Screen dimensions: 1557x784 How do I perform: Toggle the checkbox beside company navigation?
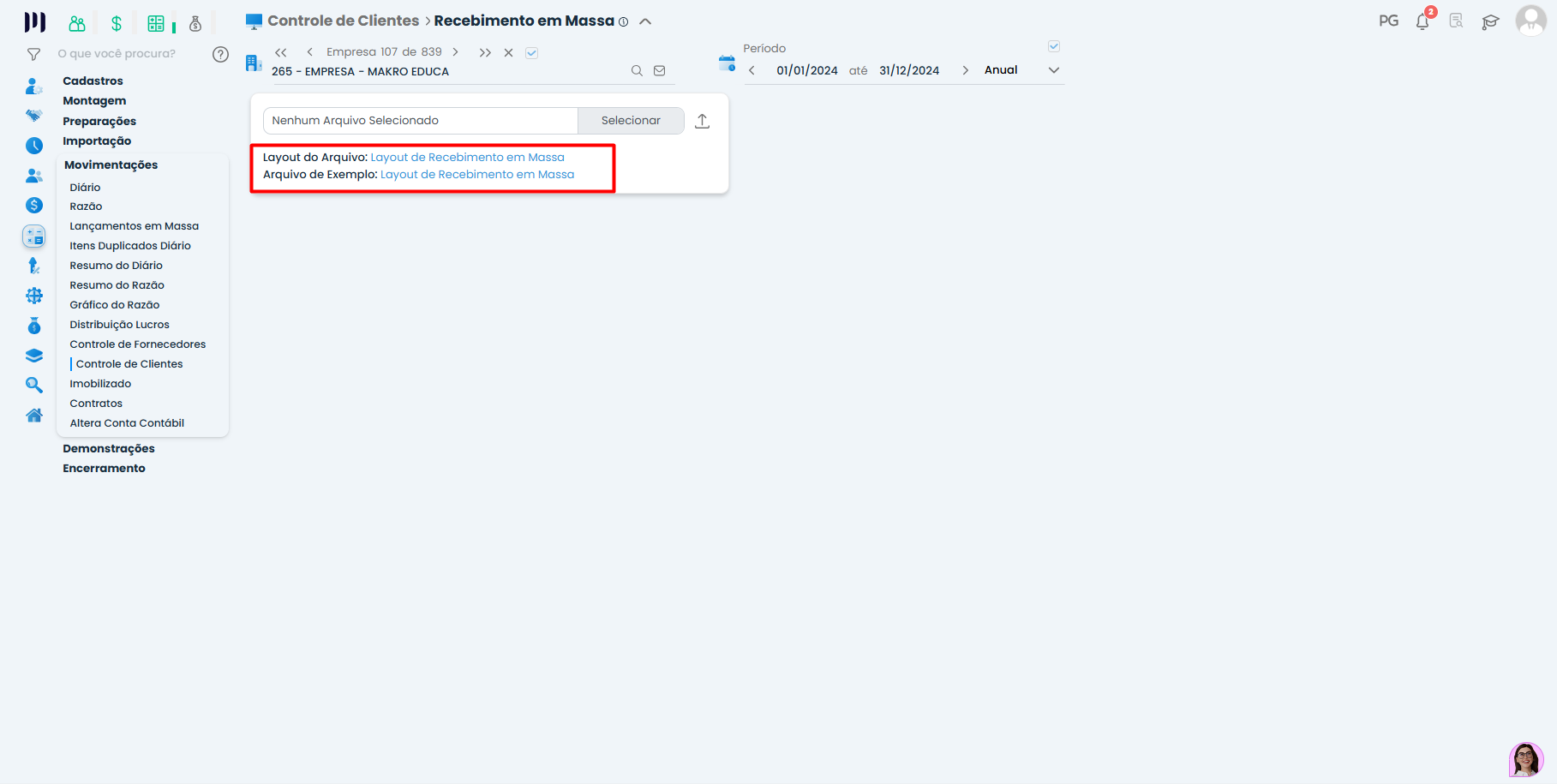pos(531,53)
